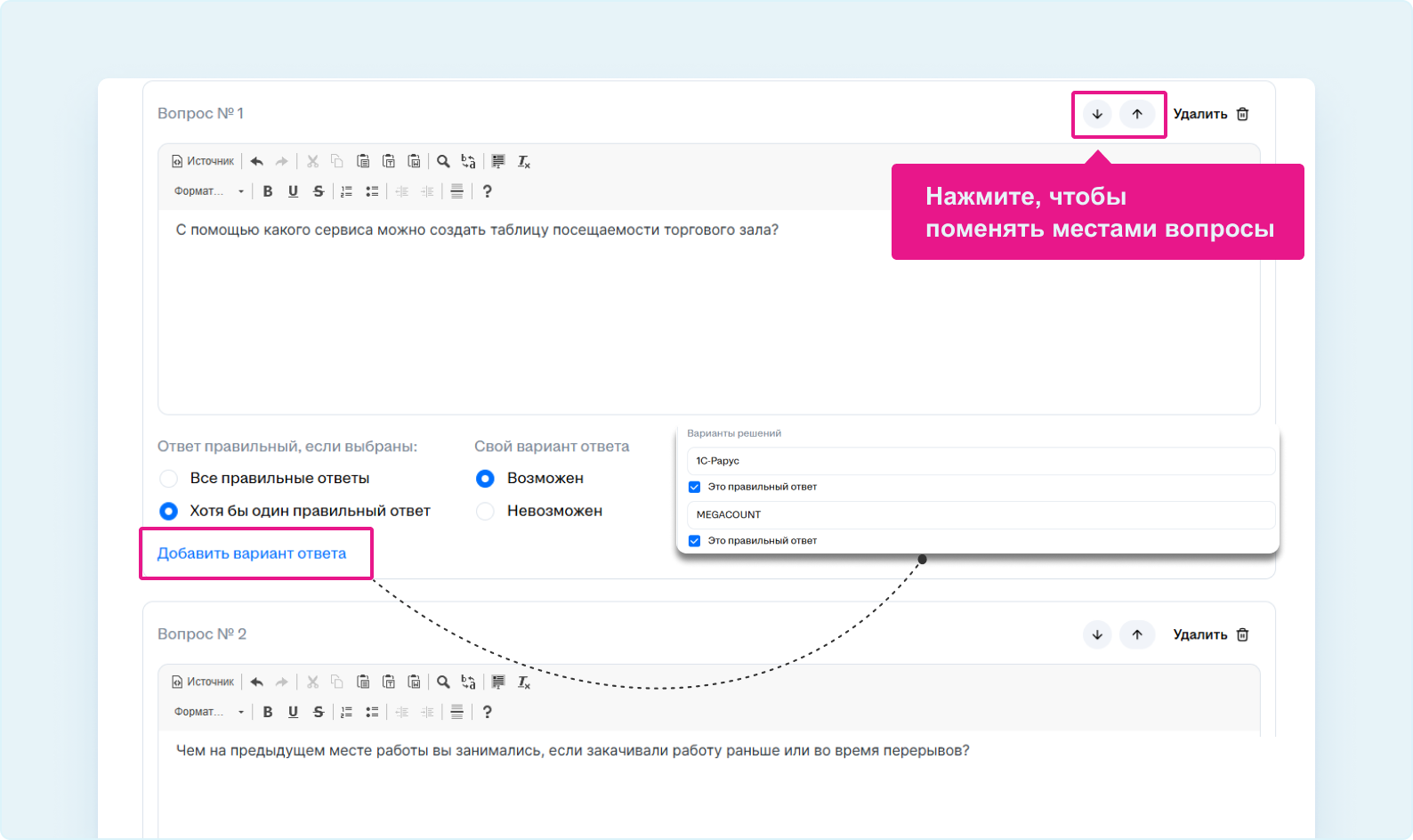Move Question 1 down with arrow button

(x=1097, y=114)
